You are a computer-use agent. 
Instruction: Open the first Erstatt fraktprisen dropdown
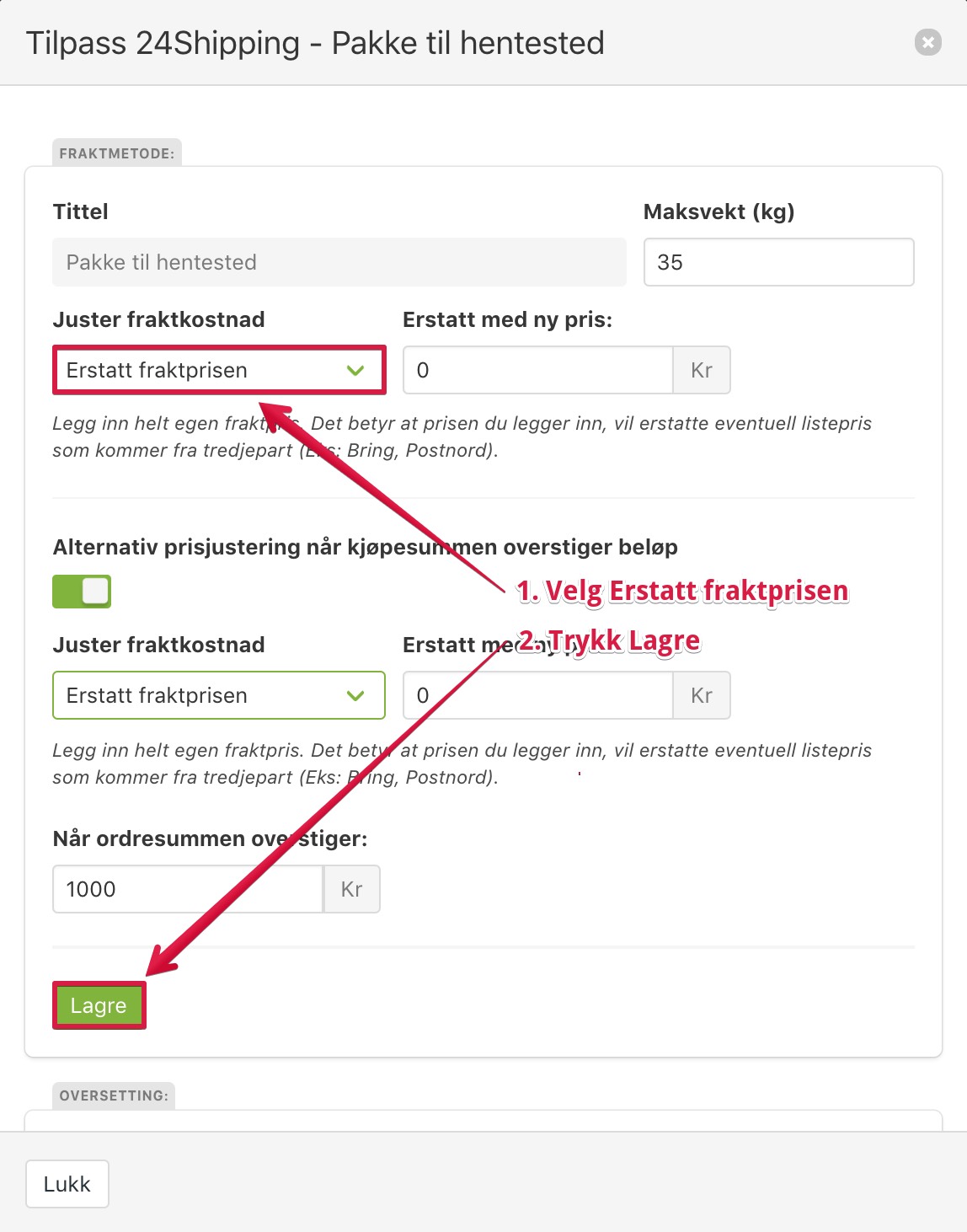tap(219, 370)
